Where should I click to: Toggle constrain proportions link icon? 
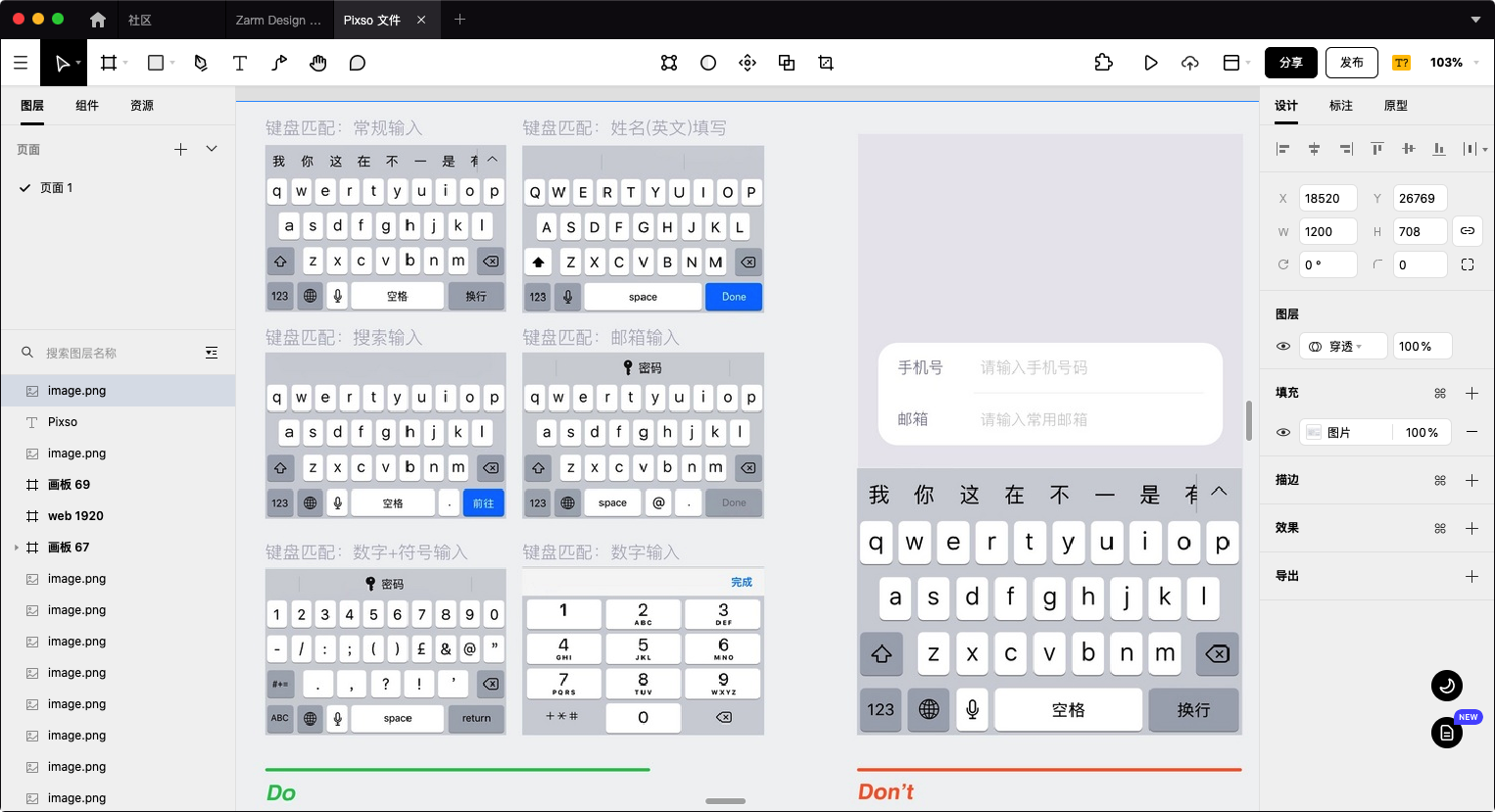(x=1468, y=231)
